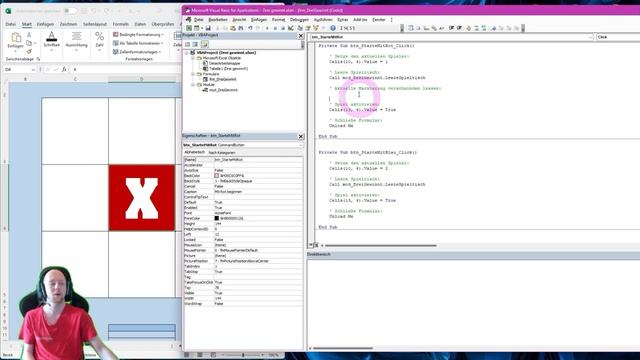Switch to the Alphabetisch properties tab
640x360 pixels.
point(194,152)
